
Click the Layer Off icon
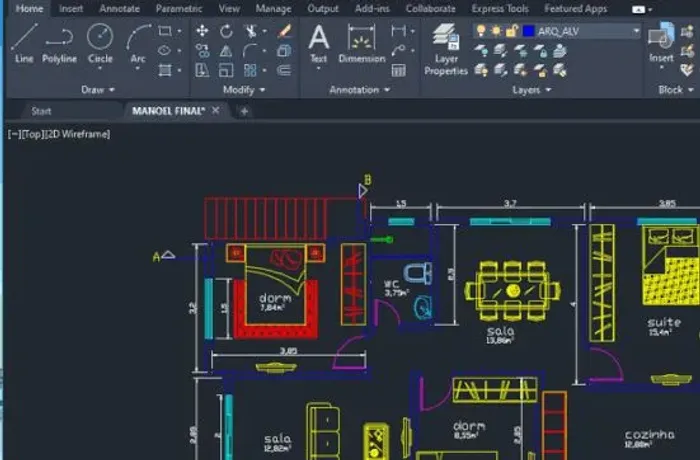(481, 51)
